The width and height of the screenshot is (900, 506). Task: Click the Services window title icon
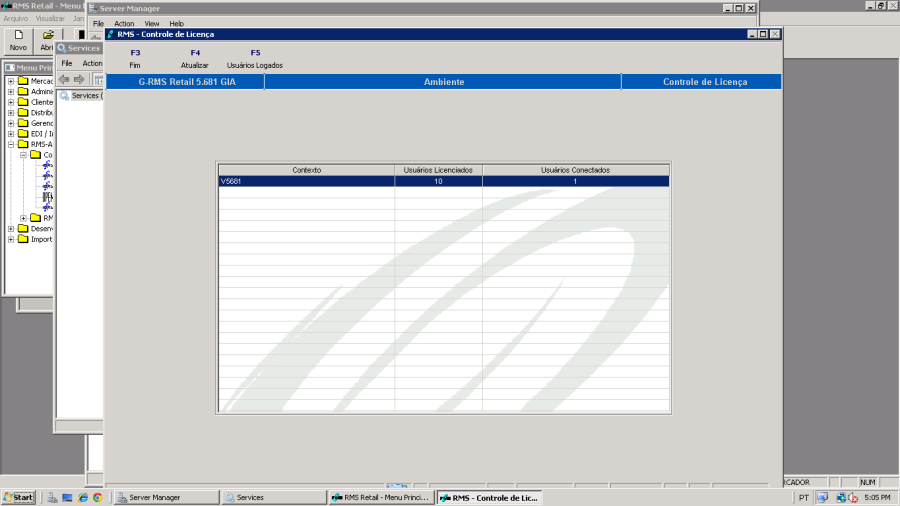tap(61, 48)
